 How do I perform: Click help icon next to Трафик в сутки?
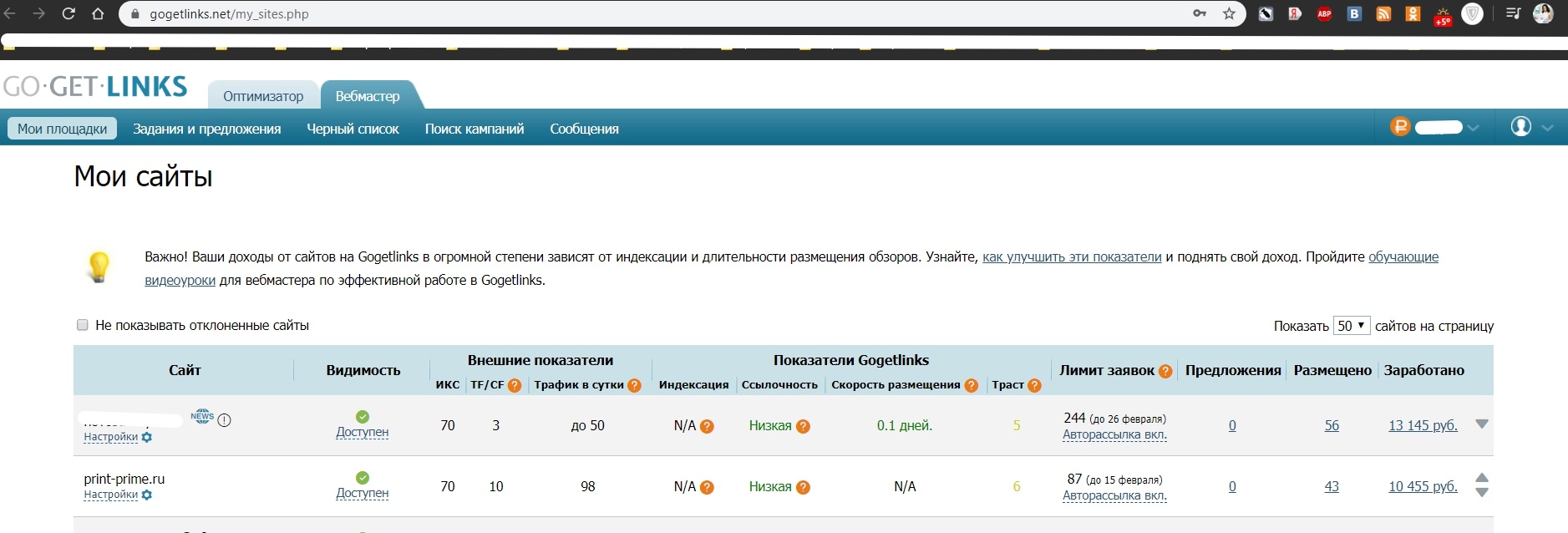coord(634,385)
